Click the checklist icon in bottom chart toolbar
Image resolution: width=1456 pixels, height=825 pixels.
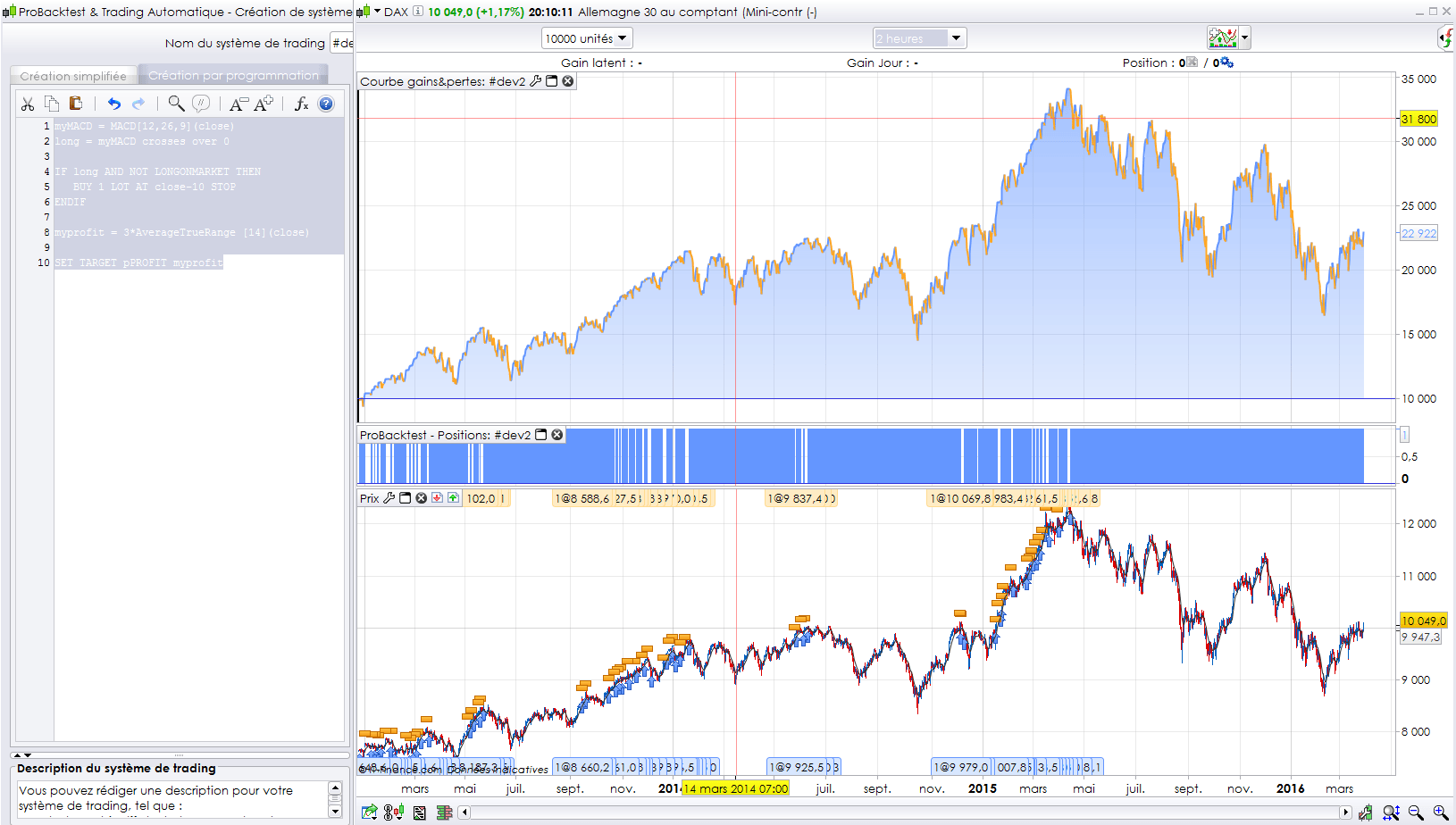(x=420, y=812)
